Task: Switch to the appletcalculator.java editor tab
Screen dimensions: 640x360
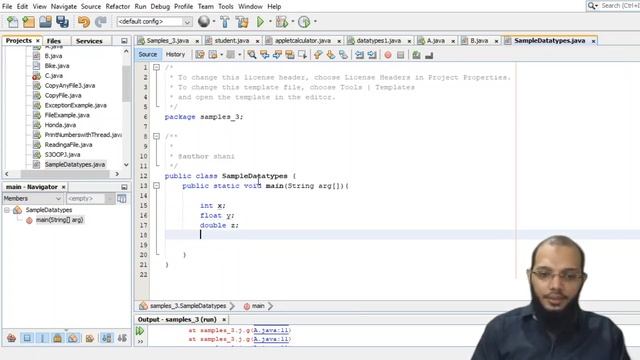Action: pos(302,41)
